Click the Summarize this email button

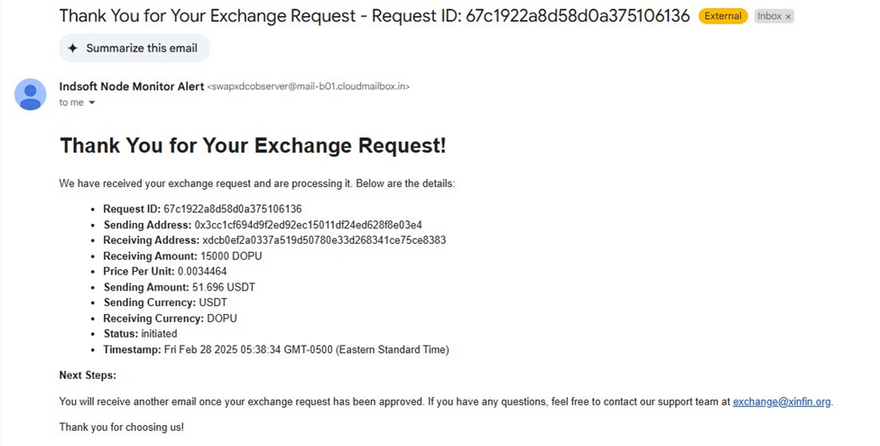[134, 48]
